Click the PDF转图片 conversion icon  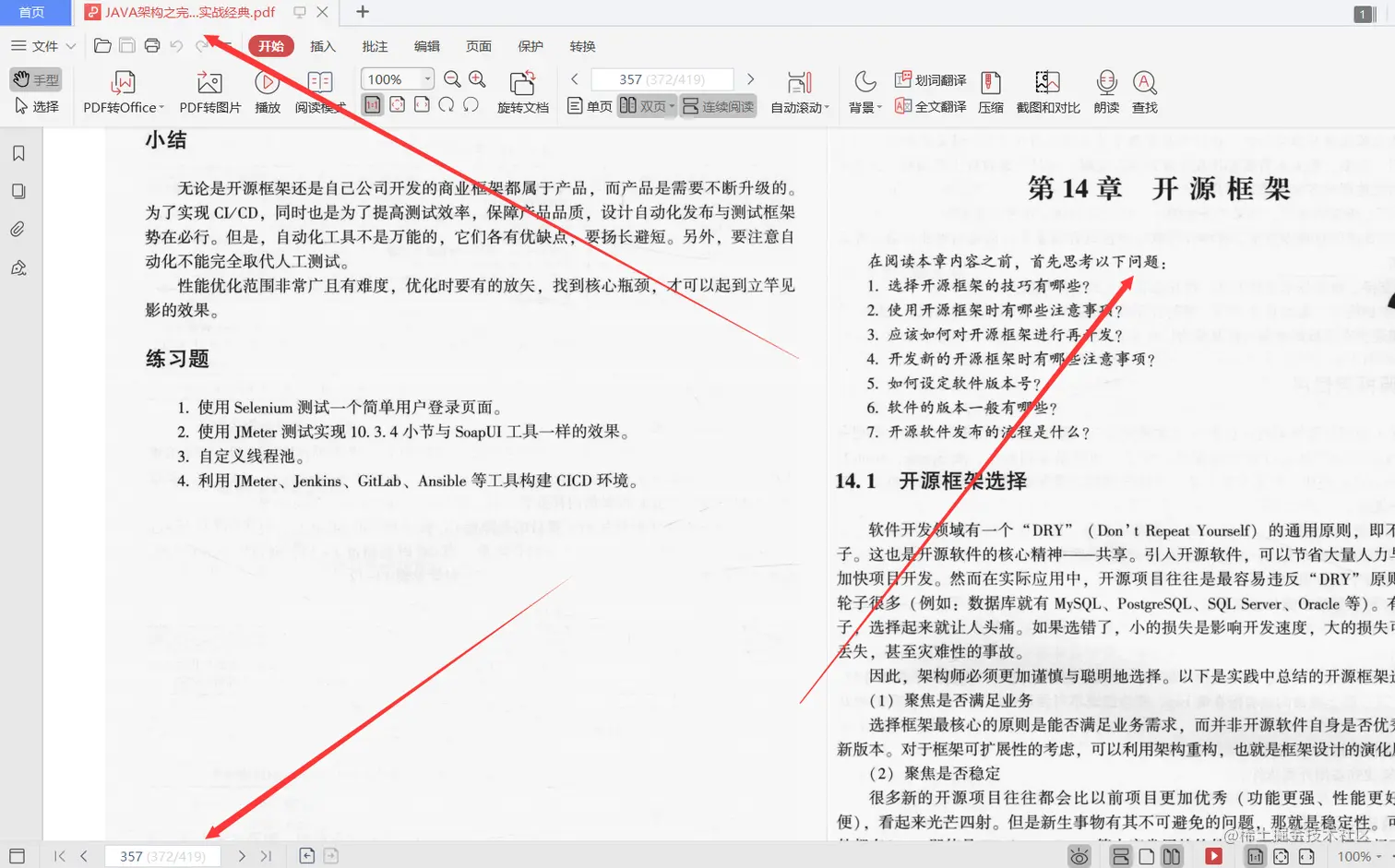point(209,92)
